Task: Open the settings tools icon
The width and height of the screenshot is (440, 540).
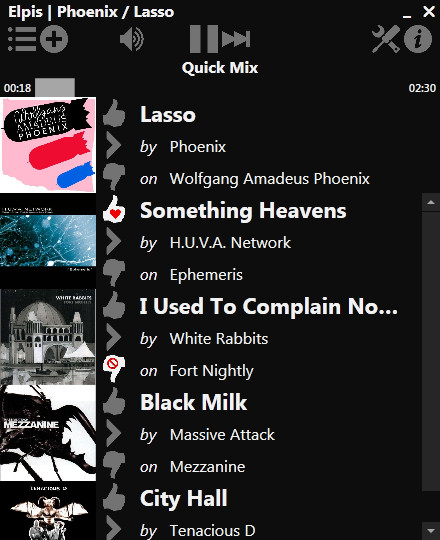Action: coord(386,39)
